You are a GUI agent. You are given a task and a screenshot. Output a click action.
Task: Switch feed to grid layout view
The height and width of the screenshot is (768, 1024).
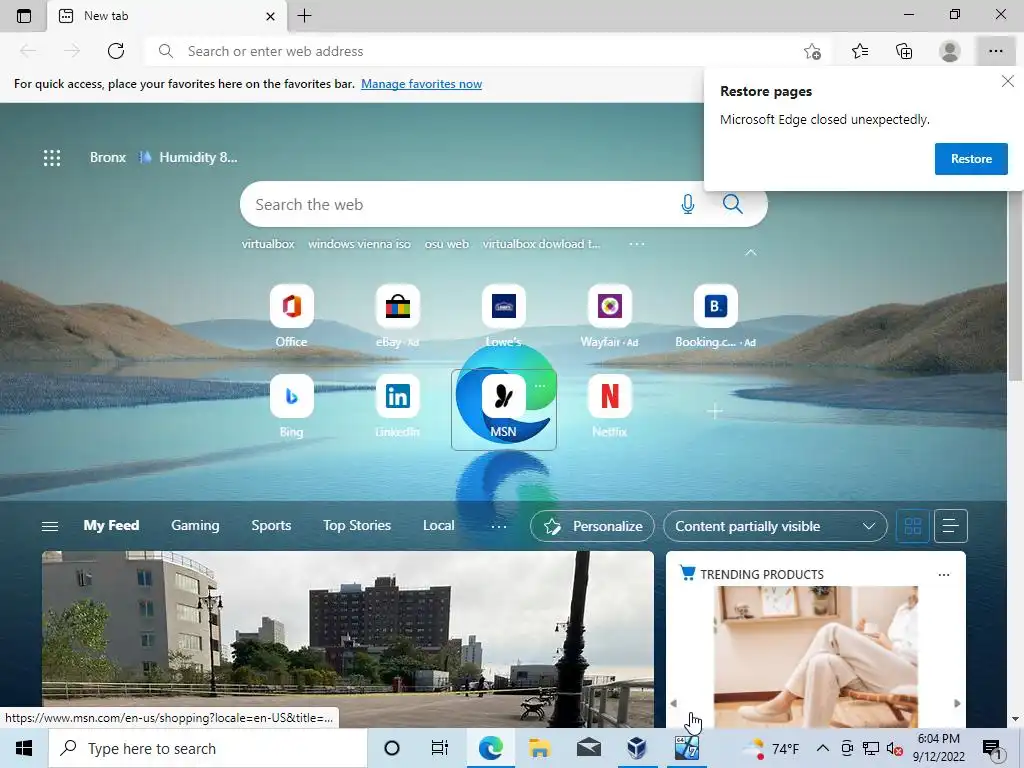(x=912, y=526)
